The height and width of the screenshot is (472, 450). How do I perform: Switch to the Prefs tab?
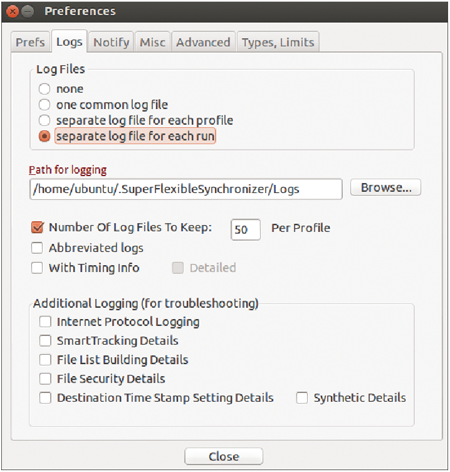point(30,42)
